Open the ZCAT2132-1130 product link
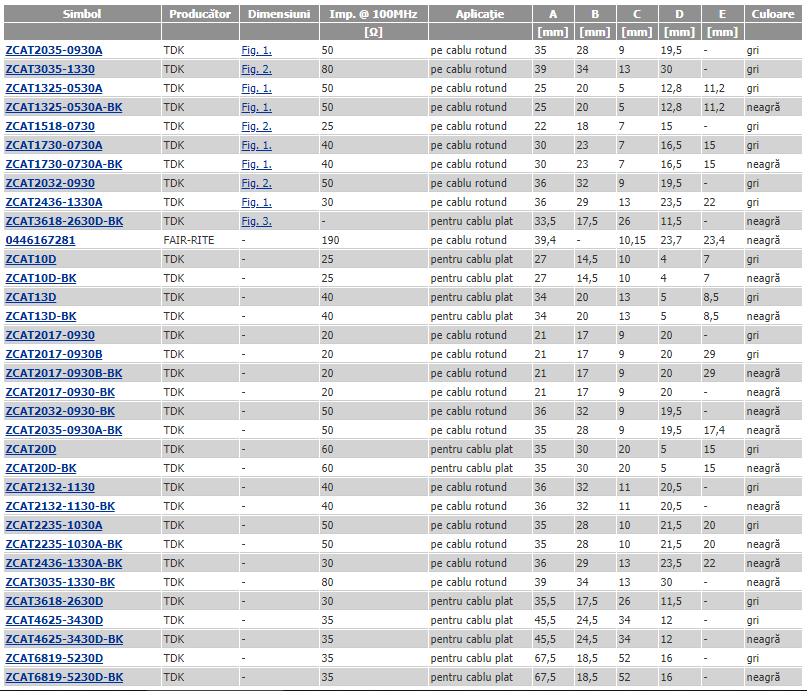This screenshot has width=807, height=691. pos(50,487)
